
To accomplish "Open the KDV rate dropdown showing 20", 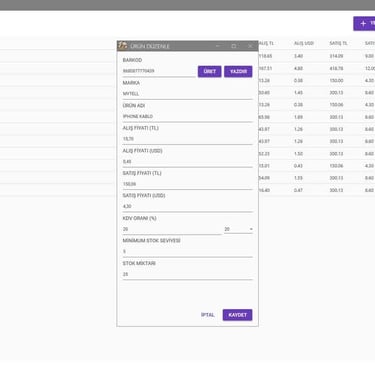I will 238,229.
